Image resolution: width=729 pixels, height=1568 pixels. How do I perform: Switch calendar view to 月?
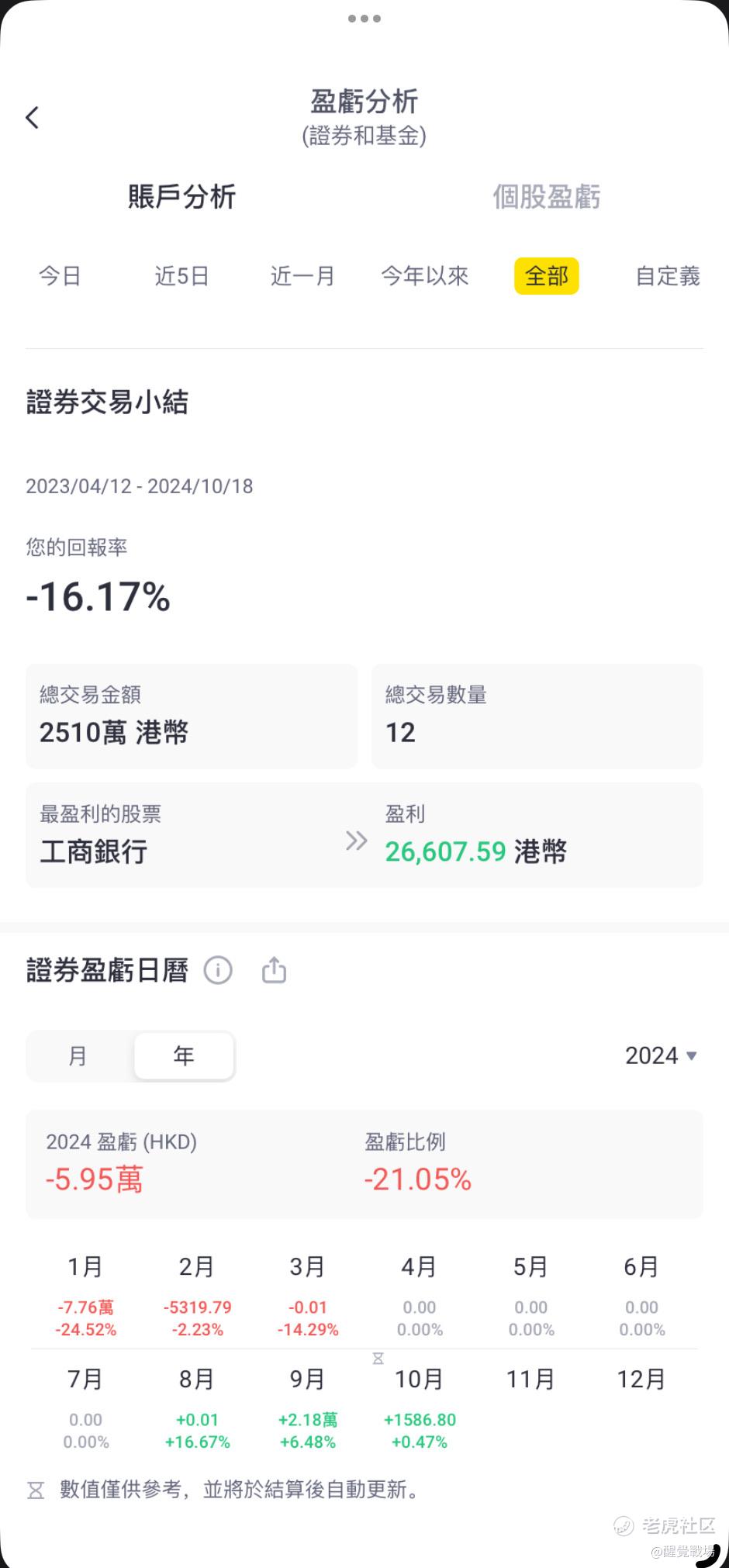78,1055
